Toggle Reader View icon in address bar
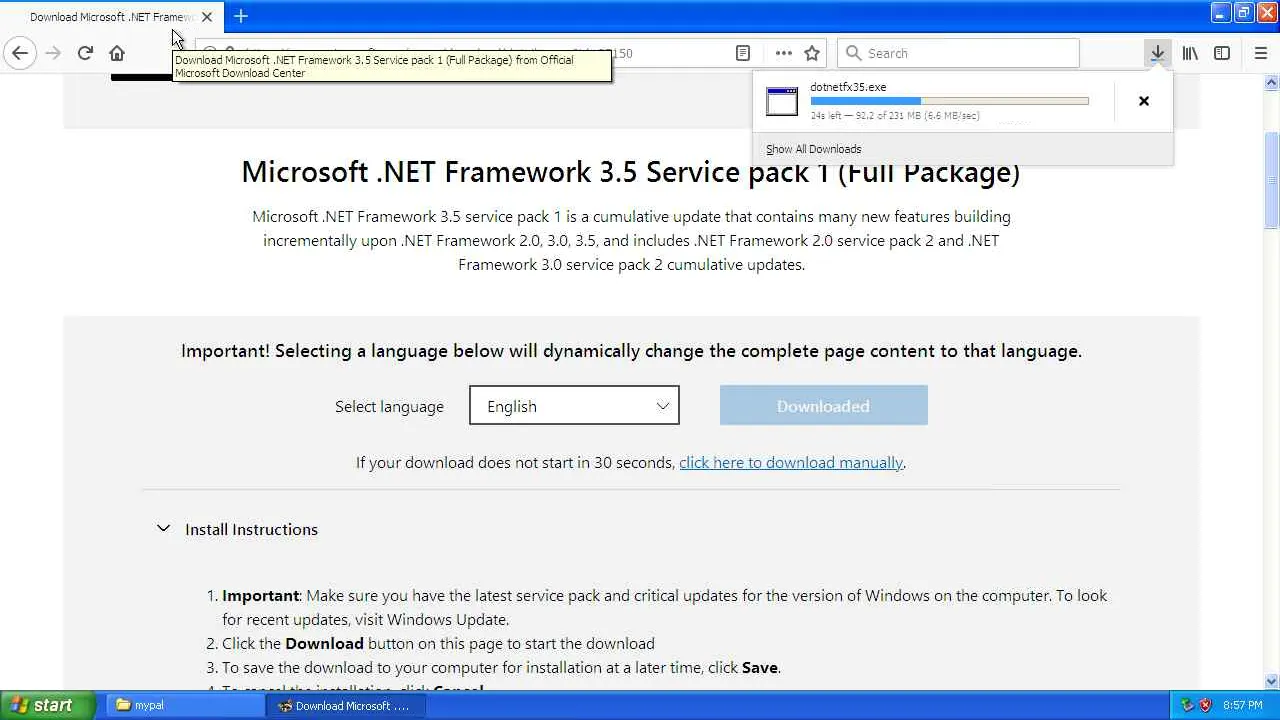The width and height of the screenshot is (1280, 720). [743, 53]
